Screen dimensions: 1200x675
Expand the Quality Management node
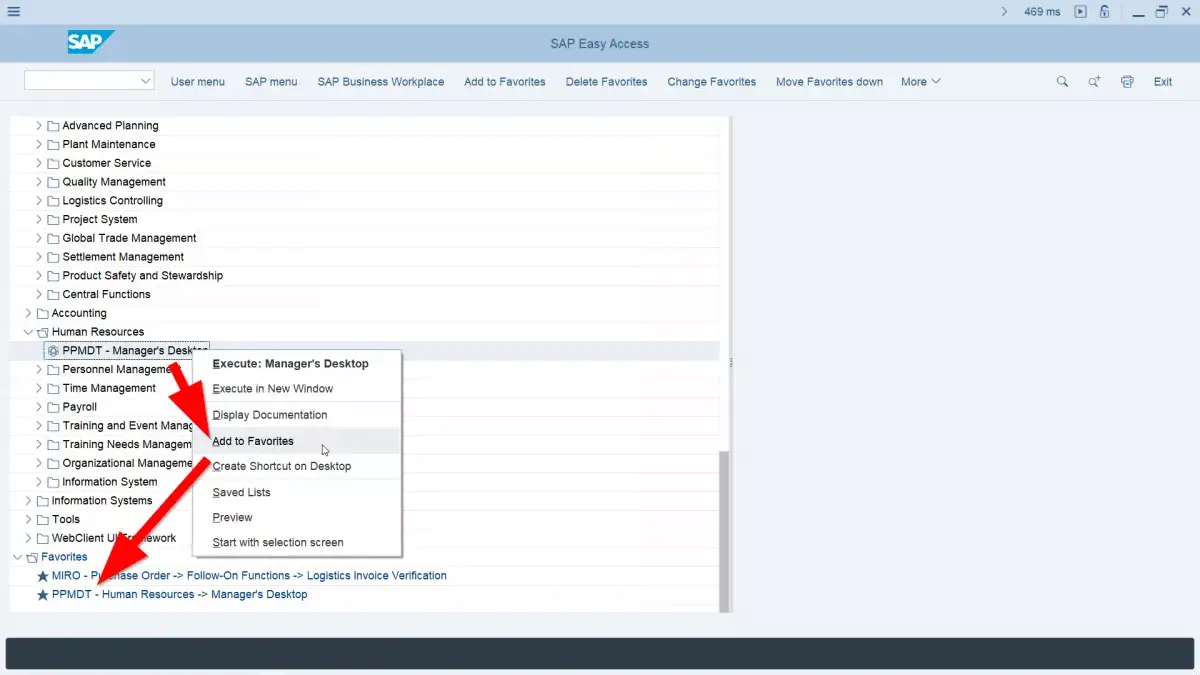tap(39, 182)
